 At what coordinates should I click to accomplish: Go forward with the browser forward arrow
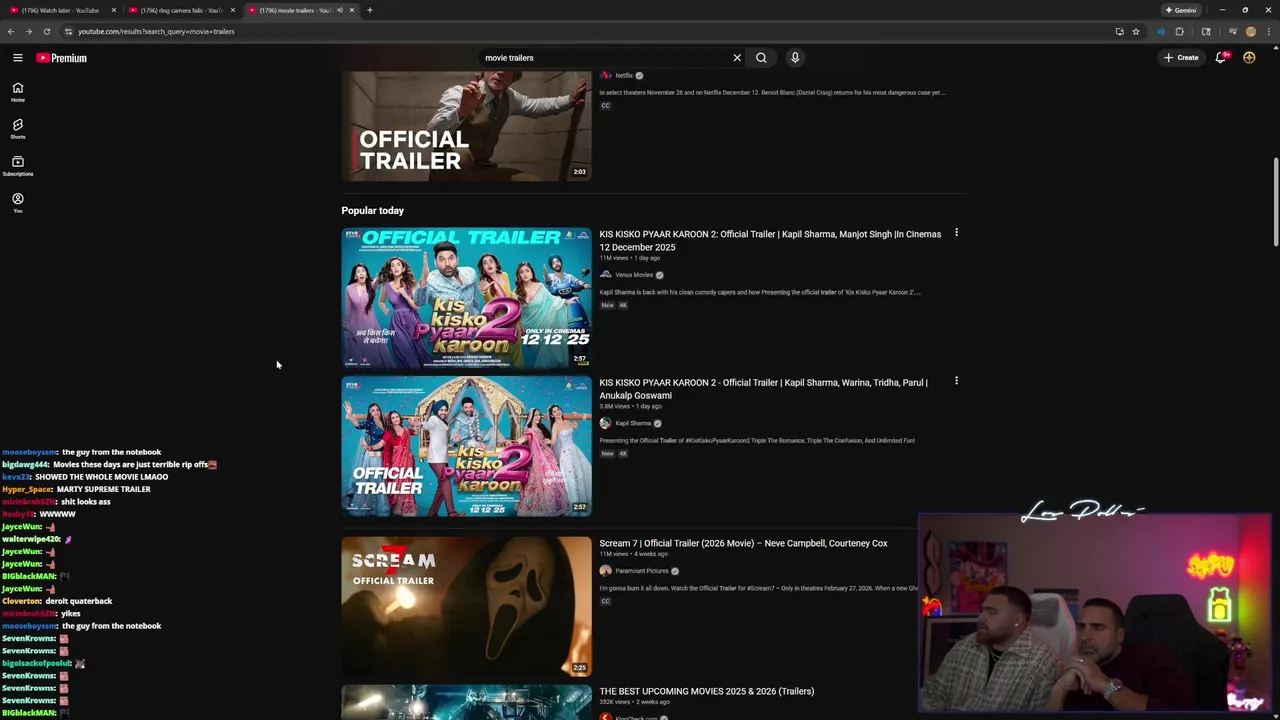click(x=28, y=31)
